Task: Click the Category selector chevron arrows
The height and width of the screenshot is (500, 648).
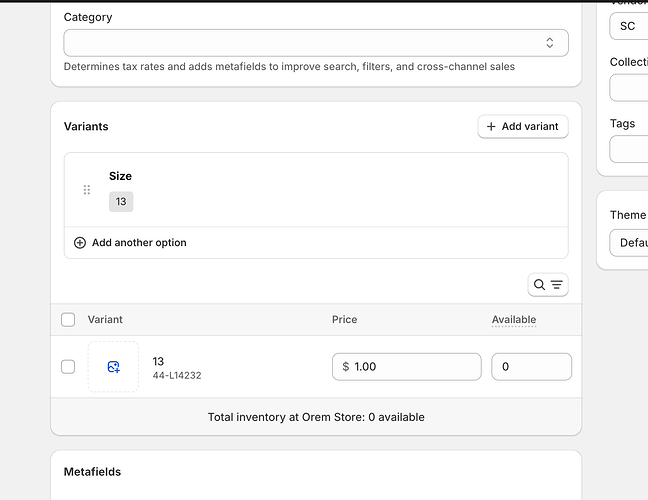Action: pos(550,43)
